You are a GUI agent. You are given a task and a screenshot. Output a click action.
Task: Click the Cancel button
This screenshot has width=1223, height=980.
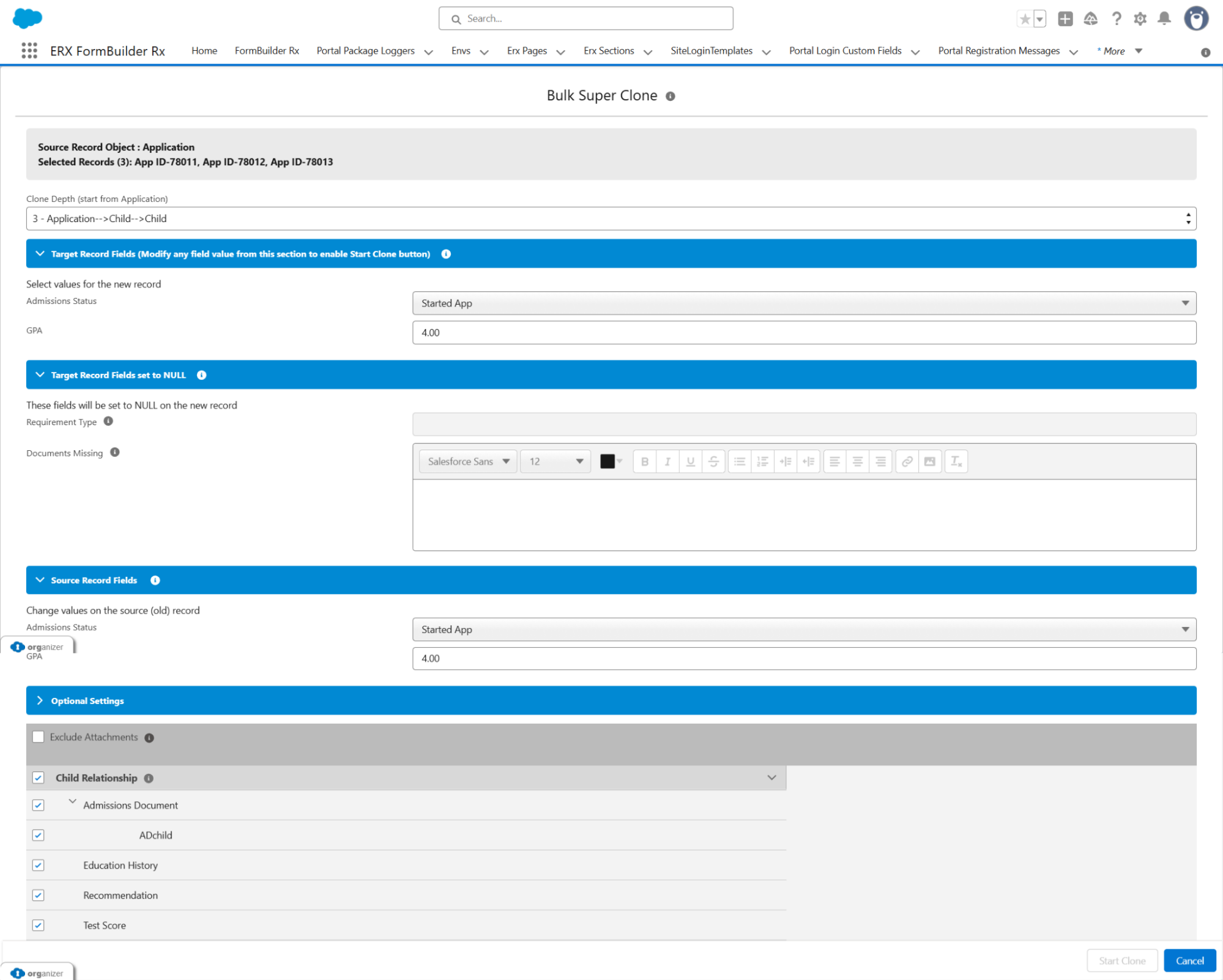click(1189, 961)
